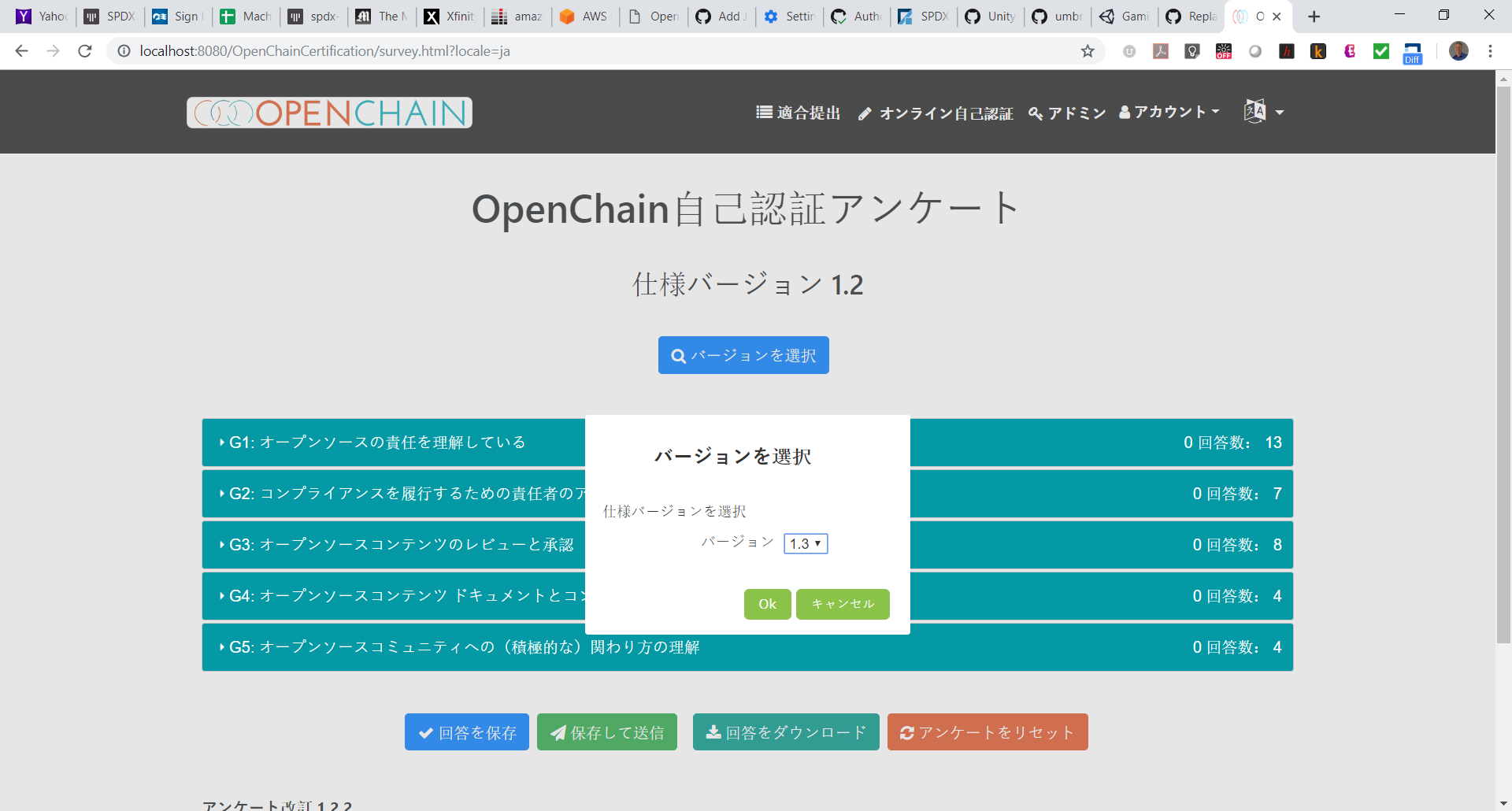Open the language dropdown caret
Viewport: 1512px width, 811px height.
(x=1280, y=112)
